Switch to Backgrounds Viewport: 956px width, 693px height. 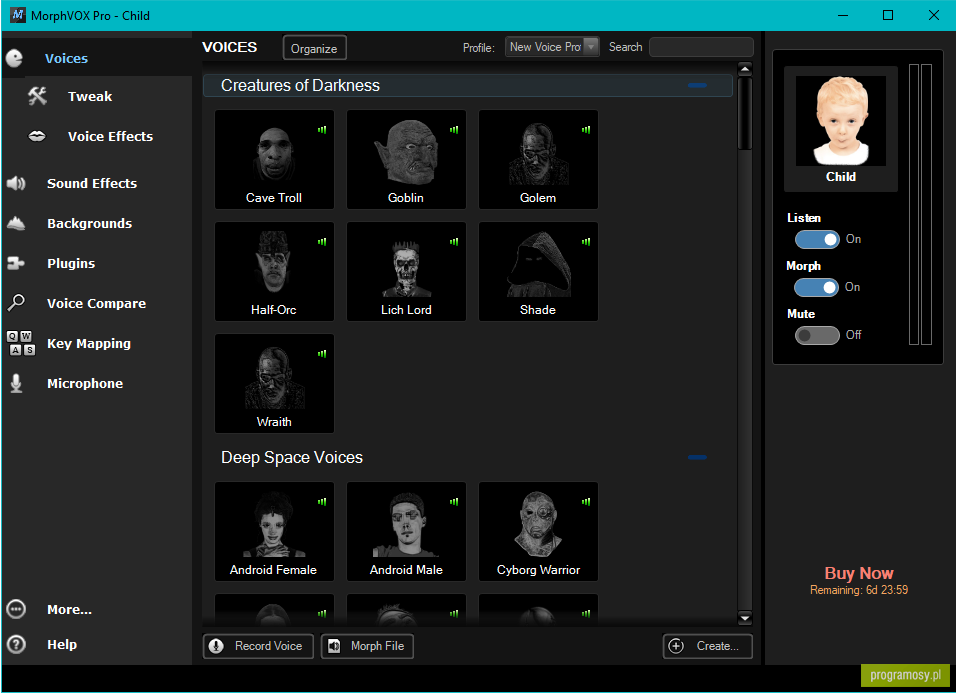[89, 224]
